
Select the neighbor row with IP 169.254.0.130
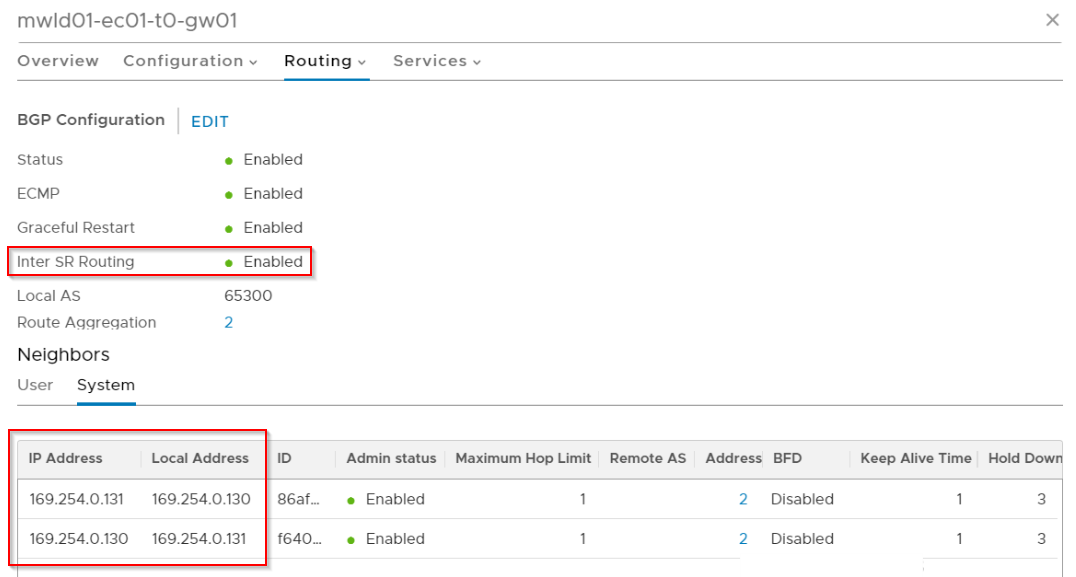click(x=79, y=539)
